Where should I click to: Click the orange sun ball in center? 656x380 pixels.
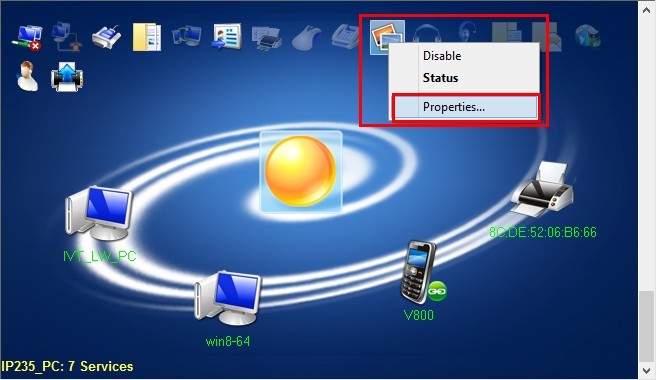point(300,171)
